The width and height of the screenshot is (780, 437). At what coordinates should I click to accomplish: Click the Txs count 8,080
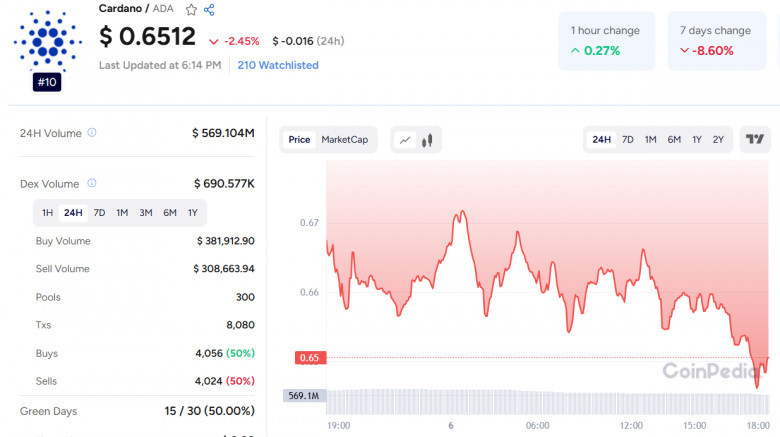[240, 325]
